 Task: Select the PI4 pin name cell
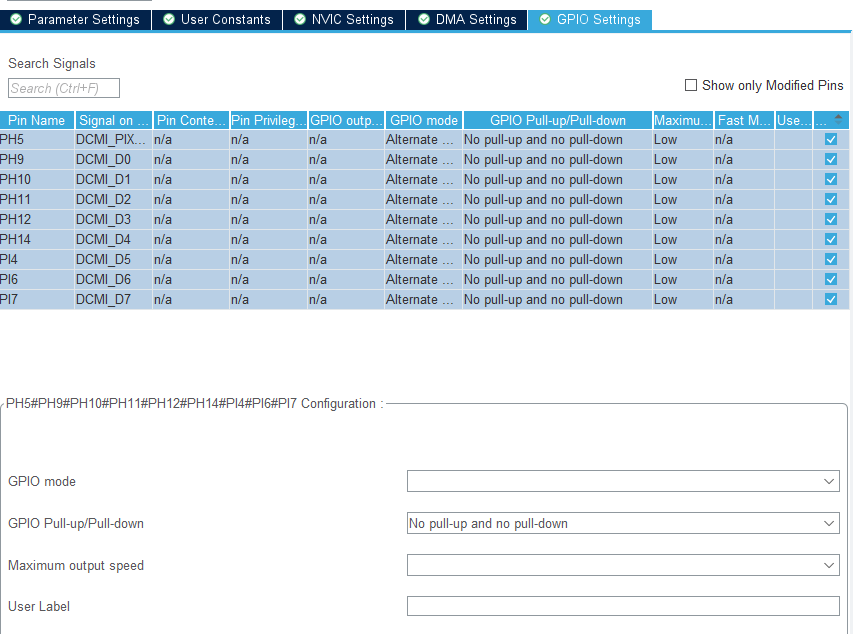coord(36,260)
